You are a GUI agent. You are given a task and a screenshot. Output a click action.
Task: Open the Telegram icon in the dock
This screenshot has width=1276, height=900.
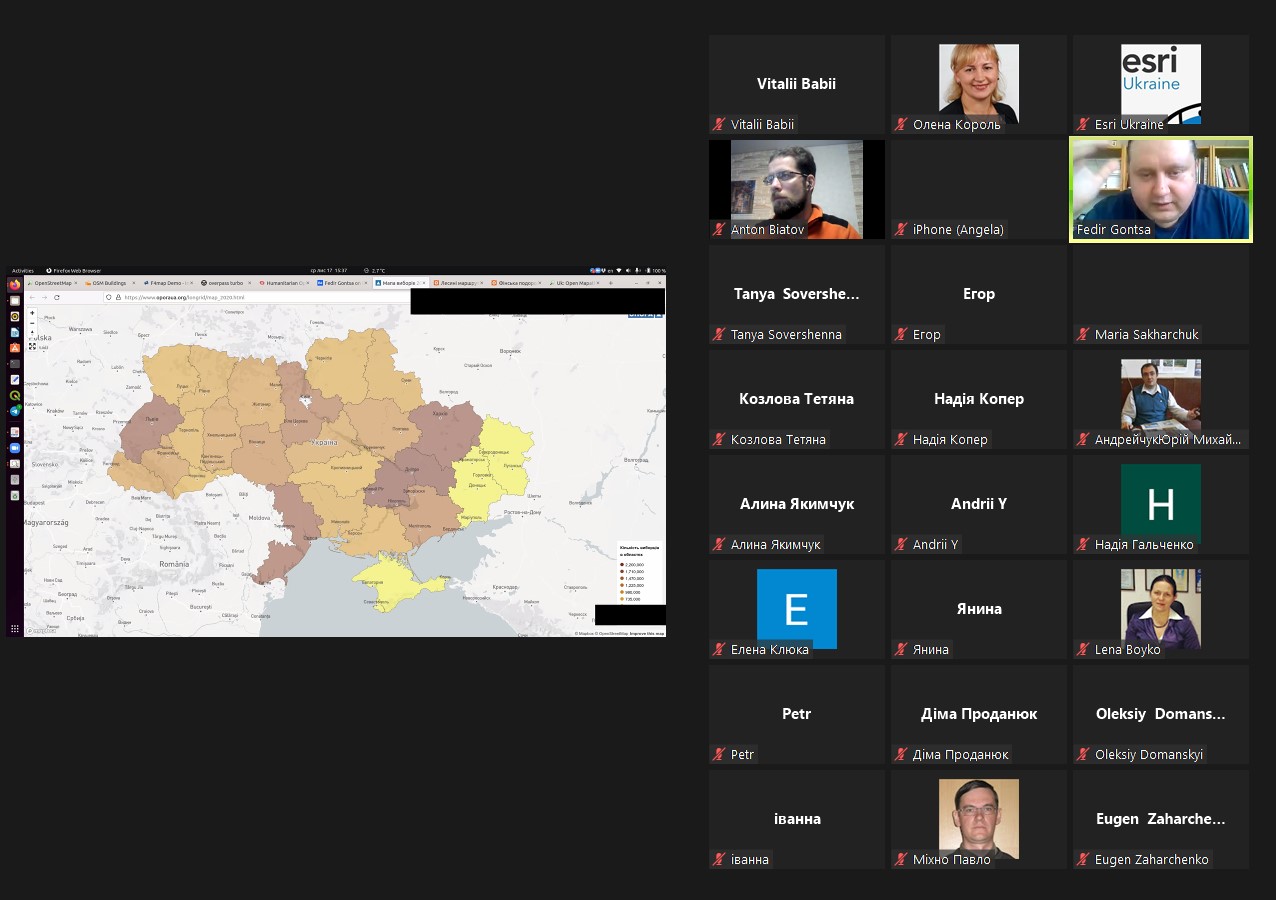15,411
